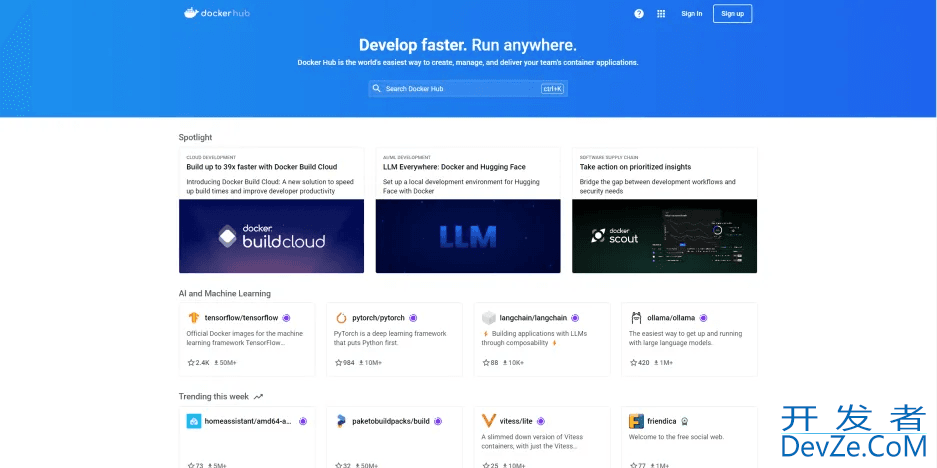
Task: Click the ctrl+K shortcut badge
Action: (552, 88)
